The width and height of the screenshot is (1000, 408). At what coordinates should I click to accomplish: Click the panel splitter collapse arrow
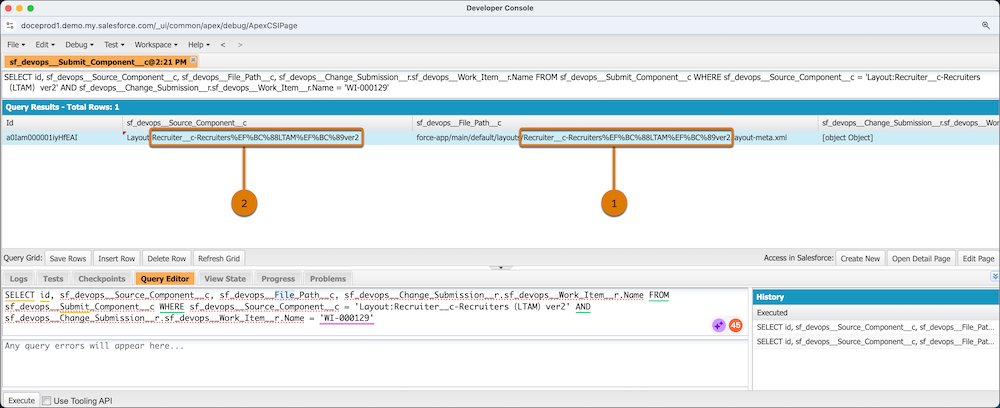[x=501, y=268]
